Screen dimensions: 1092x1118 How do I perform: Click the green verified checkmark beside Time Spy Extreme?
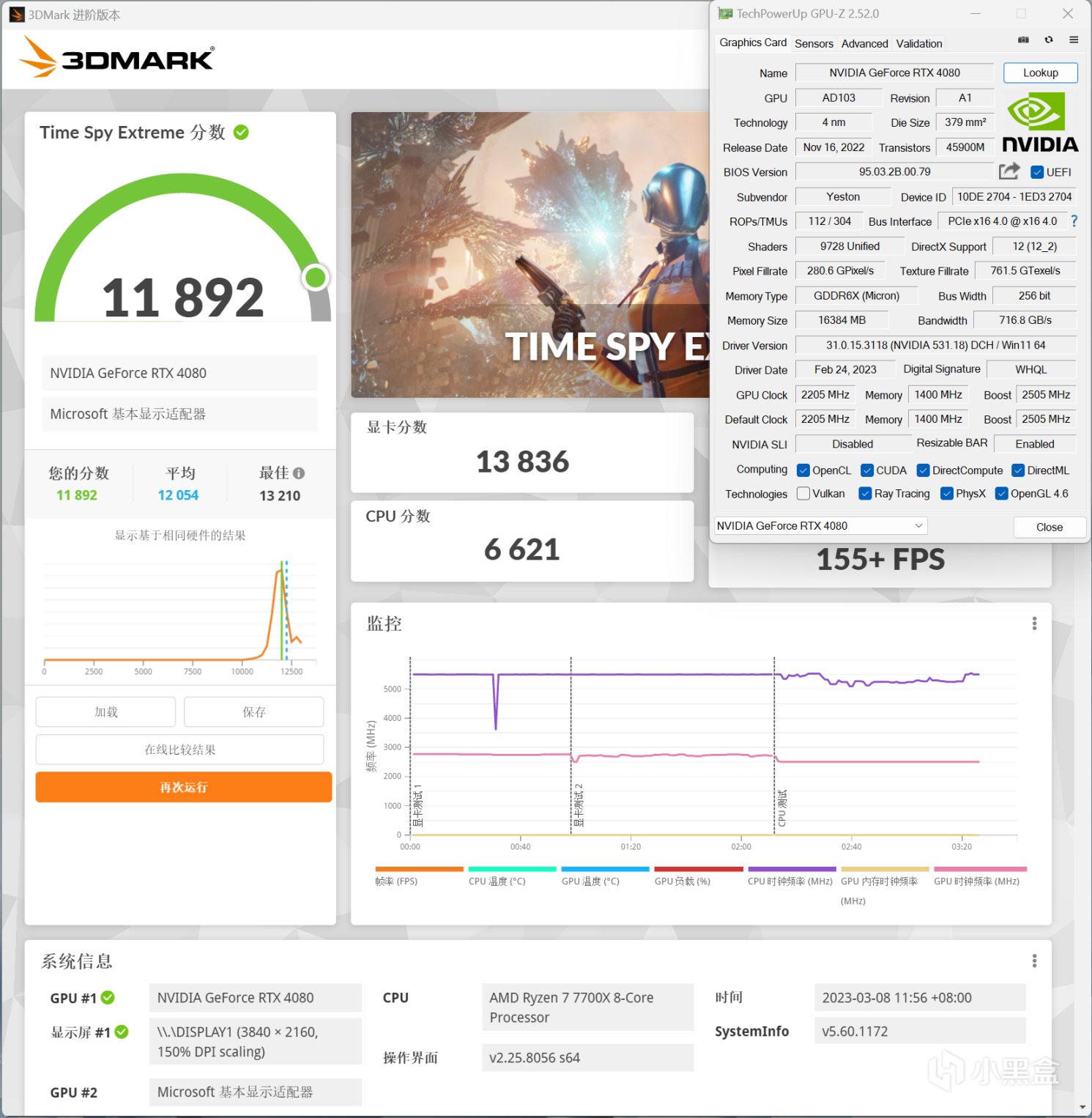pyautogui.click(x=241, y=133)
